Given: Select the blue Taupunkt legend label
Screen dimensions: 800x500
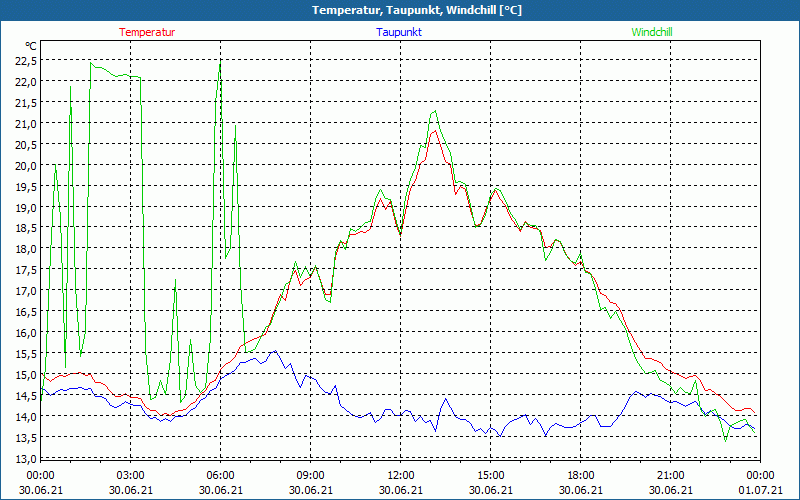Looking at the screenshot, I should pos(399,32).
